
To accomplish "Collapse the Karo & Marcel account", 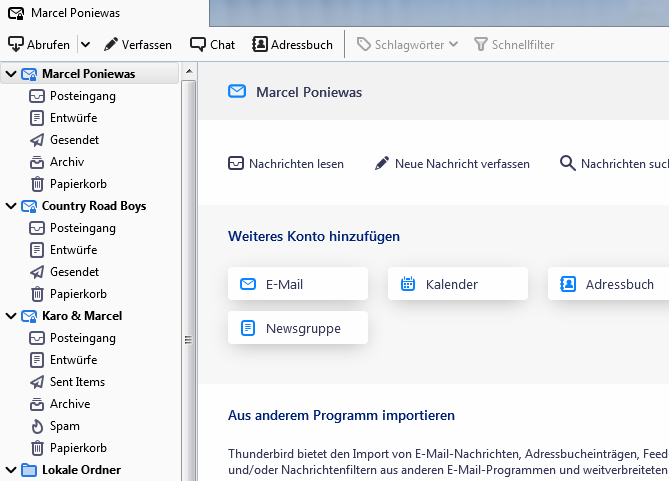I will (x=11, y=316).
